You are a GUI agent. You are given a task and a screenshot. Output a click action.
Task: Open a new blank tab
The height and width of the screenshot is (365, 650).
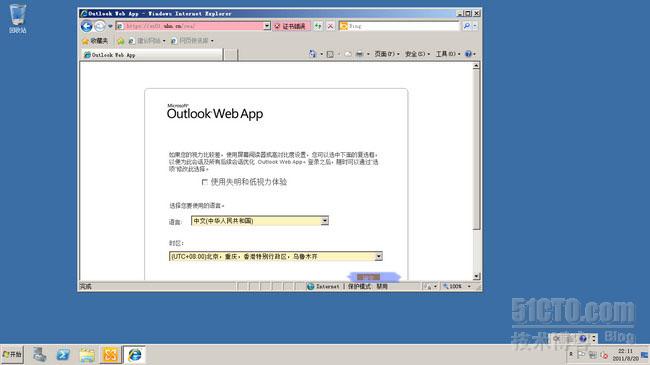point(231,55)
